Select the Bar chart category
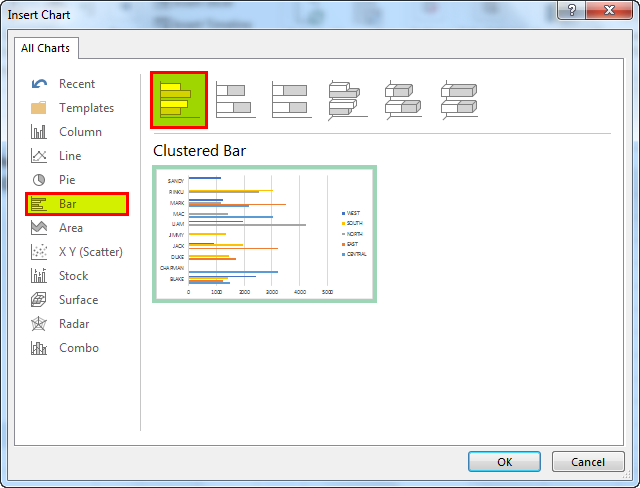This screenshot has width=640, height=488. (77, 204)
